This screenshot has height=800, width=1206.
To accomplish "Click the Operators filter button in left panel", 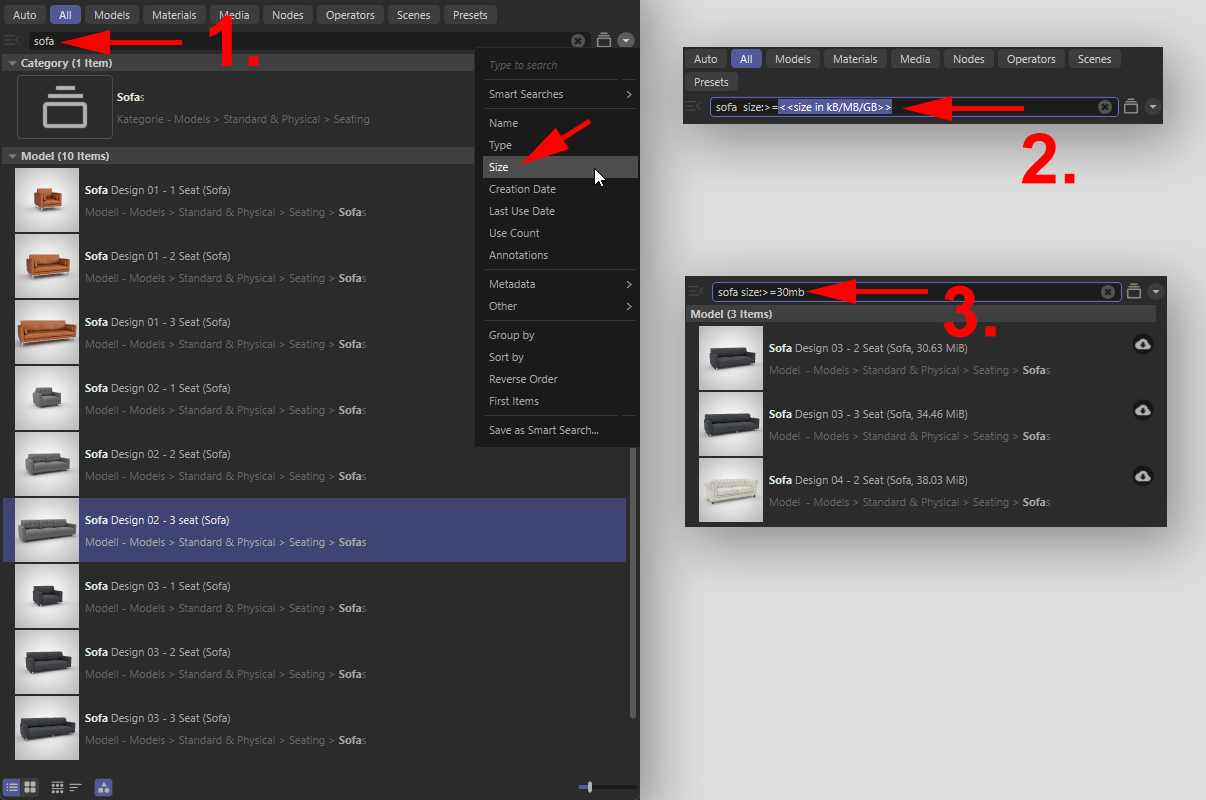I will [x=350, y=15].
